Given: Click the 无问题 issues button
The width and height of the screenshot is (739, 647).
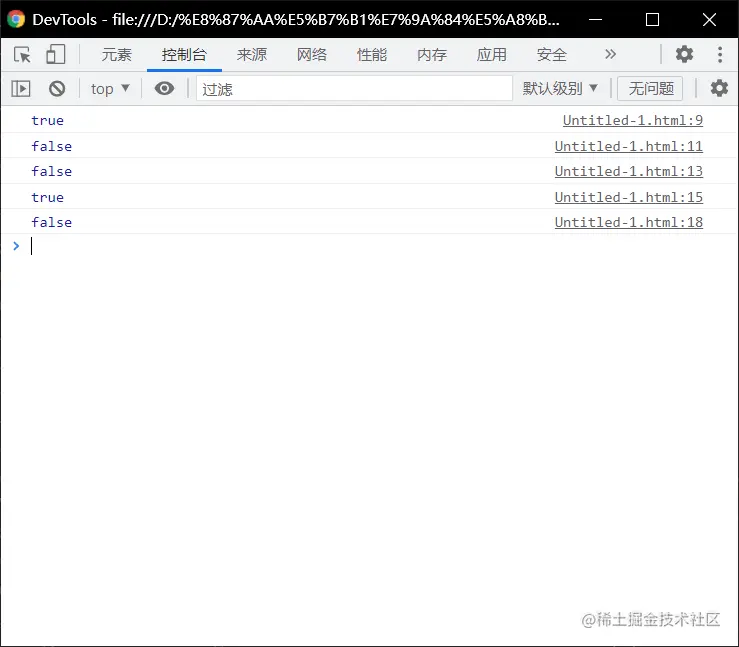Looking at the screenshot, I should tap(650, 89).
